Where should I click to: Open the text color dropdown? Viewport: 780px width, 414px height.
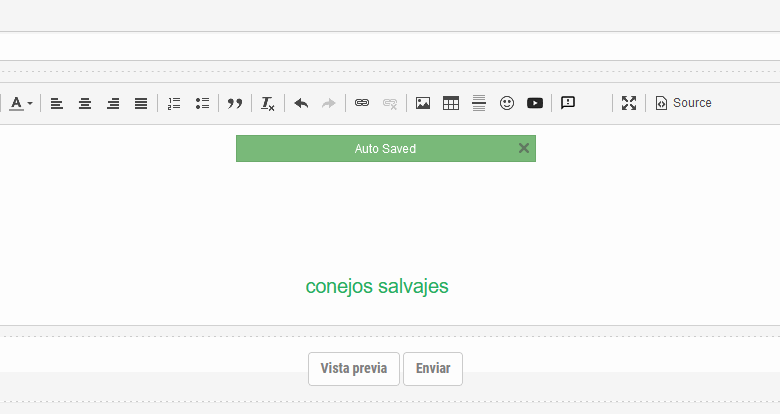click(x=22, y=103)
